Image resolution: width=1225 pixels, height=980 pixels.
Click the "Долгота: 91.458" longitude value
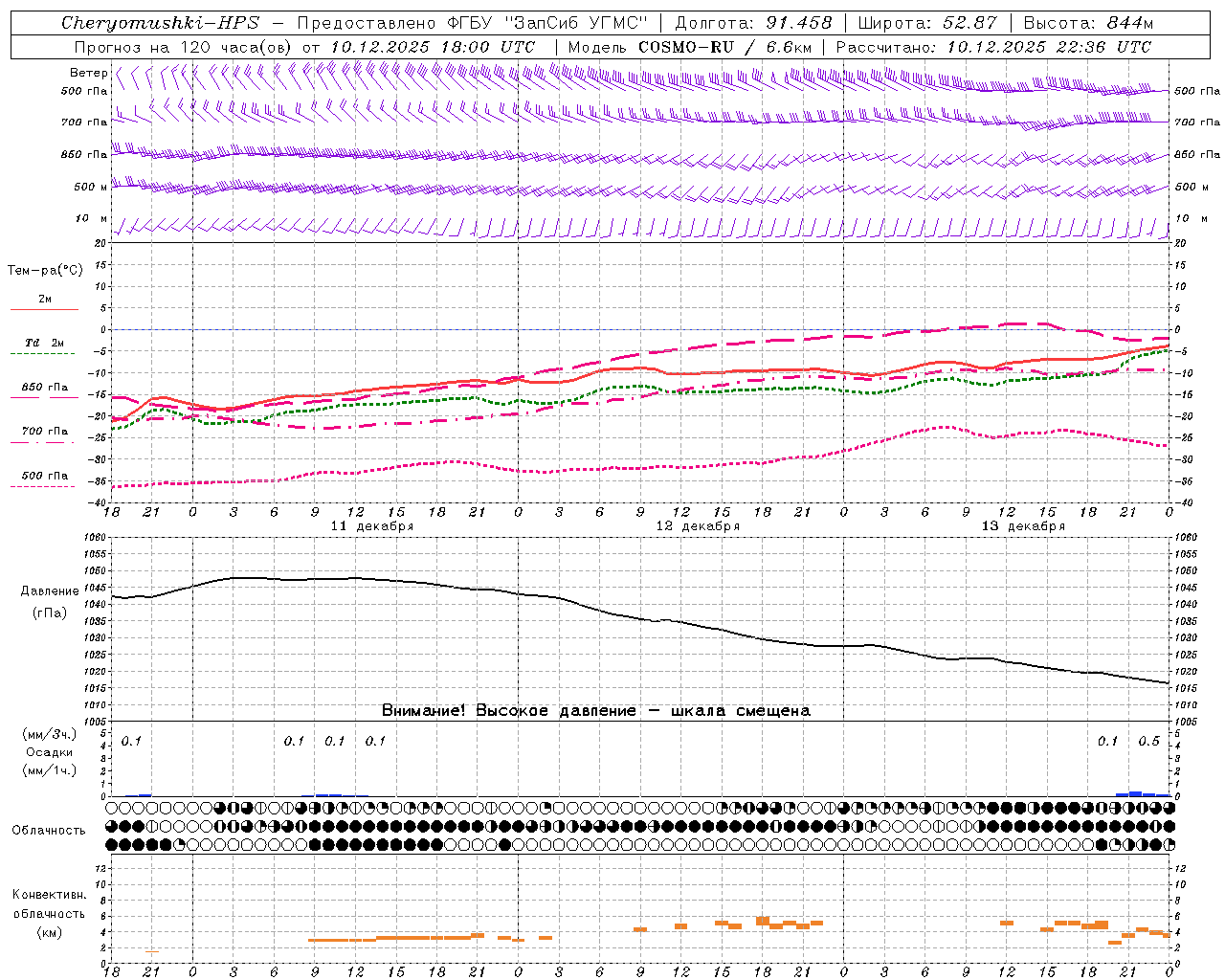pyautogui.click(x=753, y=23)
